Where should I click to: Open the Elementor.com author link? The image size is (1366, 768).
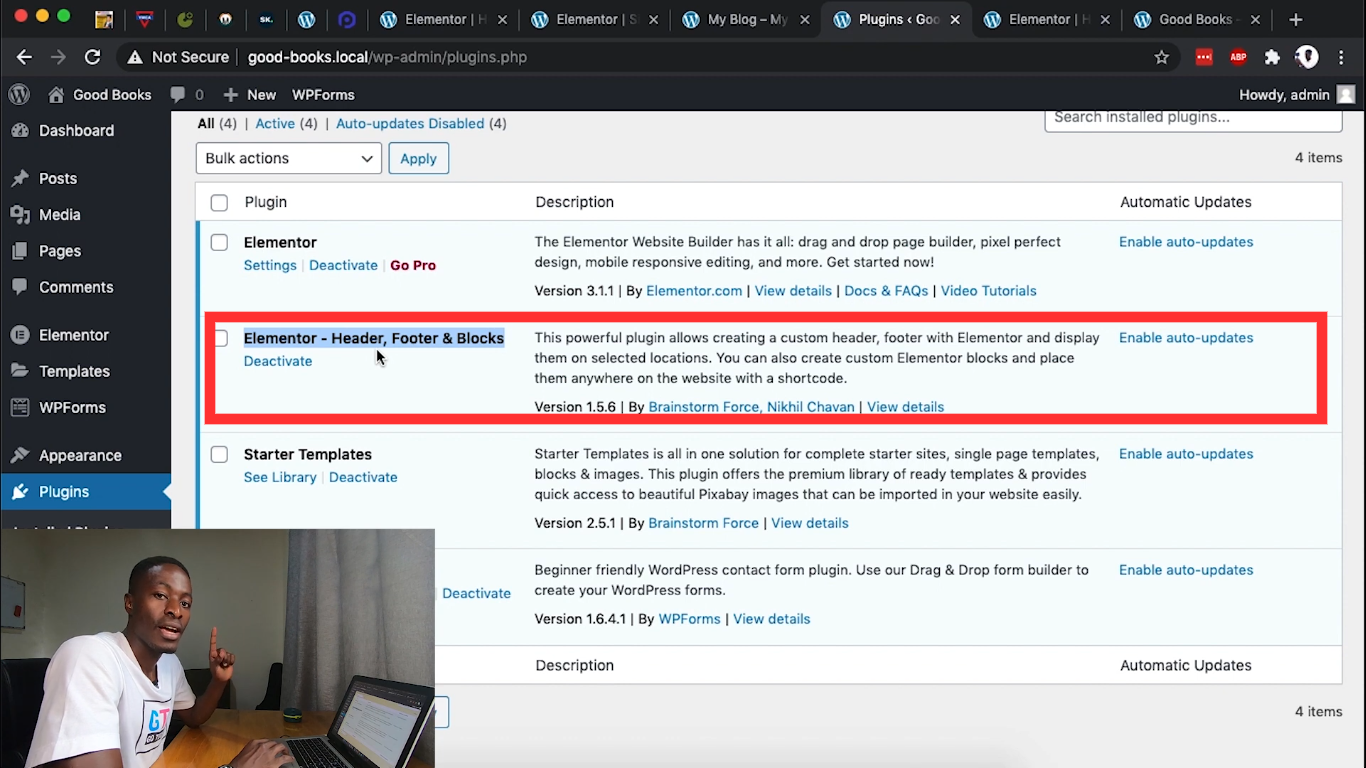pos(694,291)
